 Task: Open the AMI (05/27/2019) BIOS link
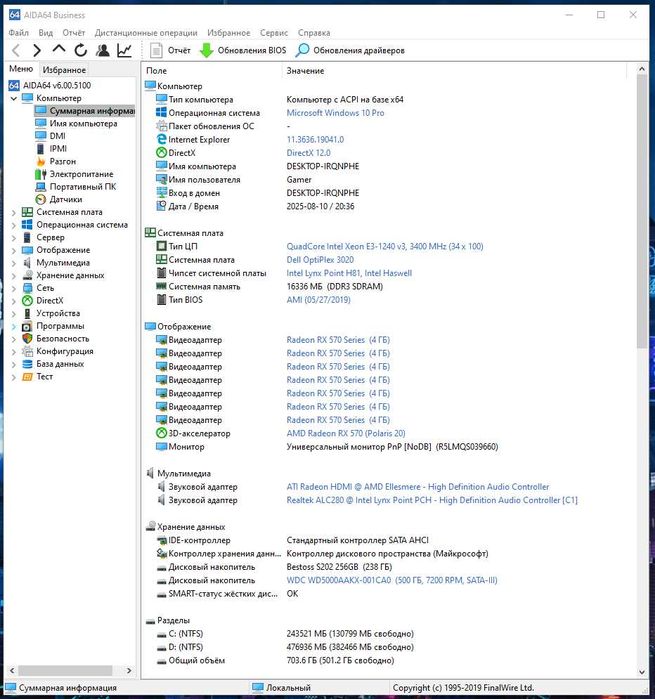(x=318, y=300)
